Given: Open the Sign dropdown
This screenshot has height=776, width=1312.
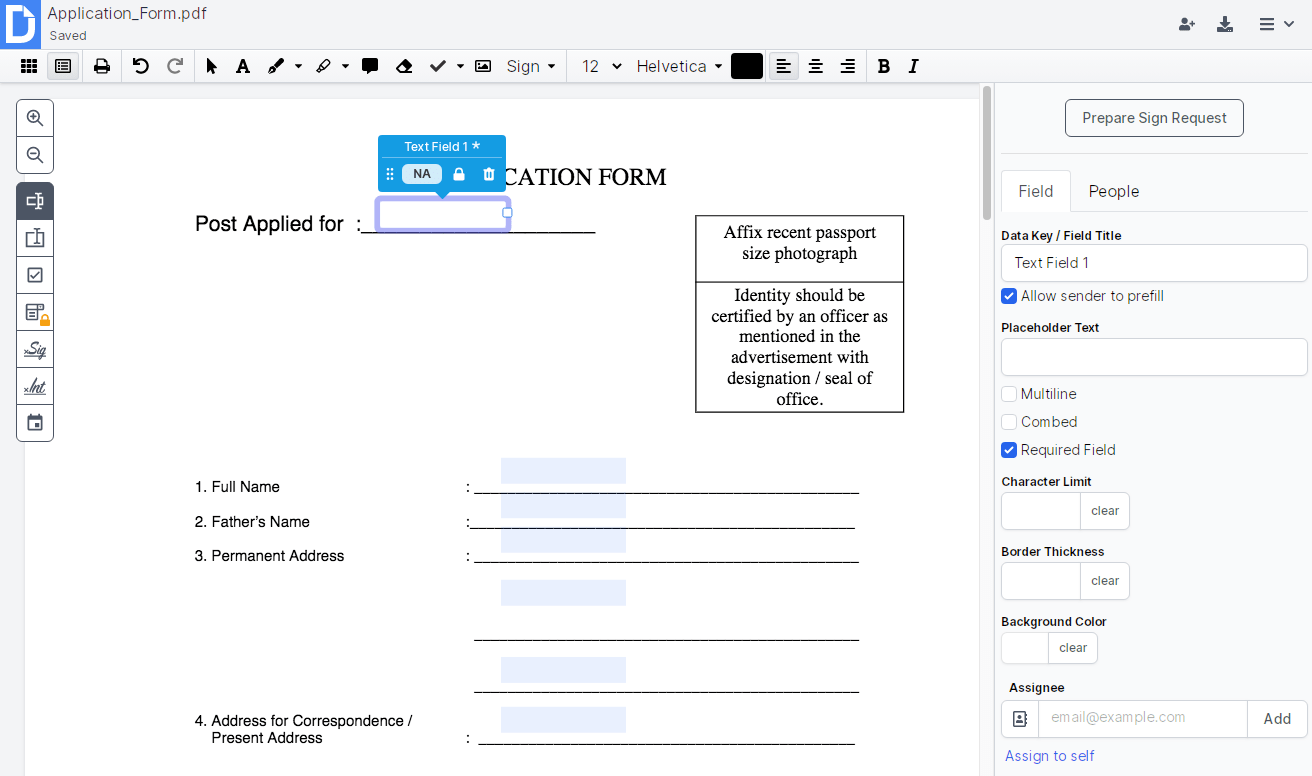Looking at the screenshot, I should [x=530, y=66].
